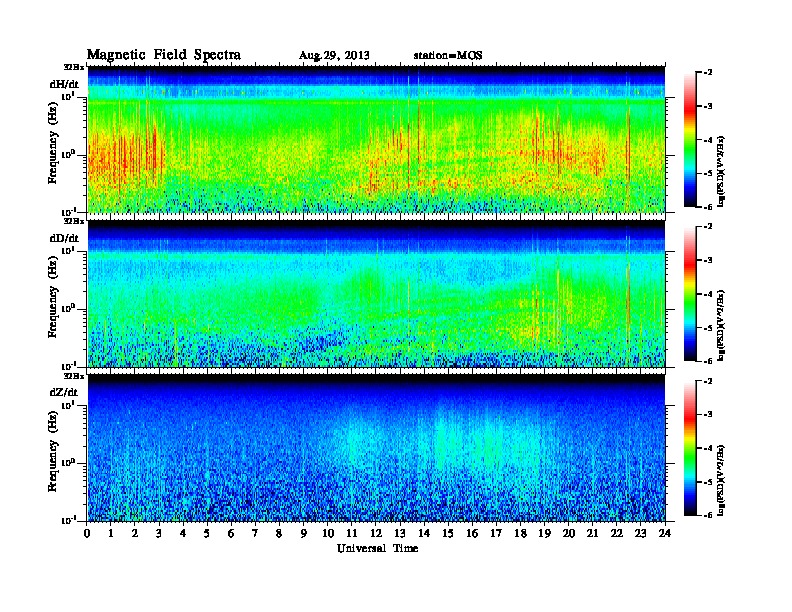Image resolution: width=792 pixels, height=612 pixels.
Task: Click the "-3" tick on the dH/dt color scale
Action: 708,106
